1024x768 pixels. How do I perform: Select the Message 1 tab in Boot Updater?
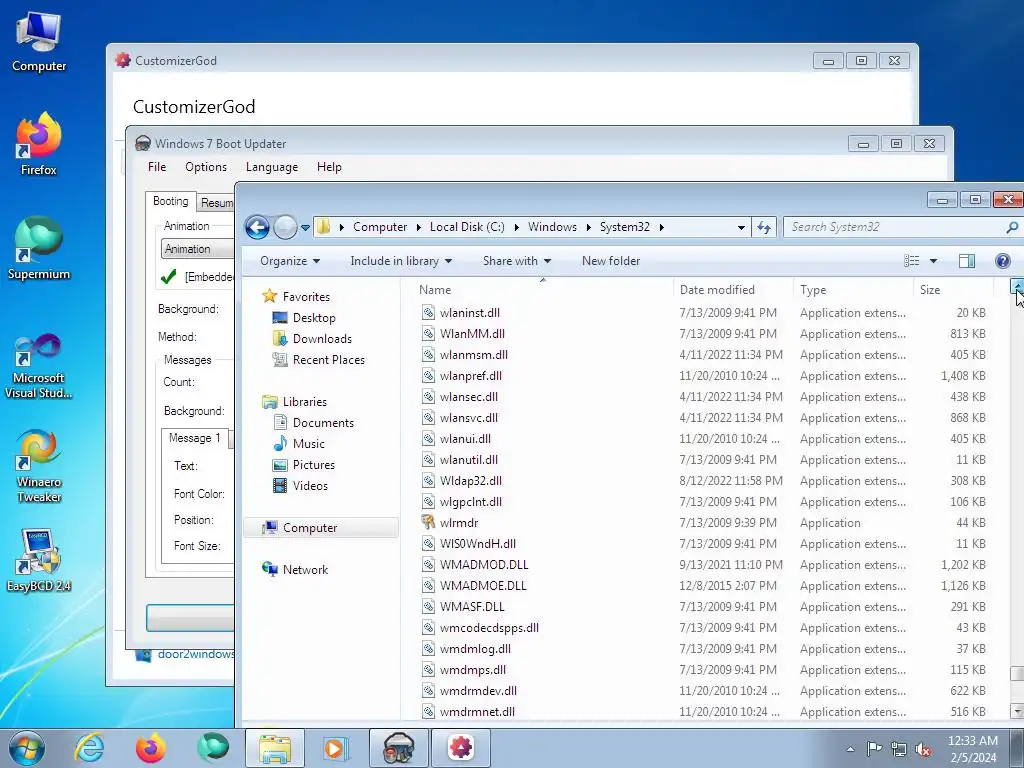click(x=195, y=438)
